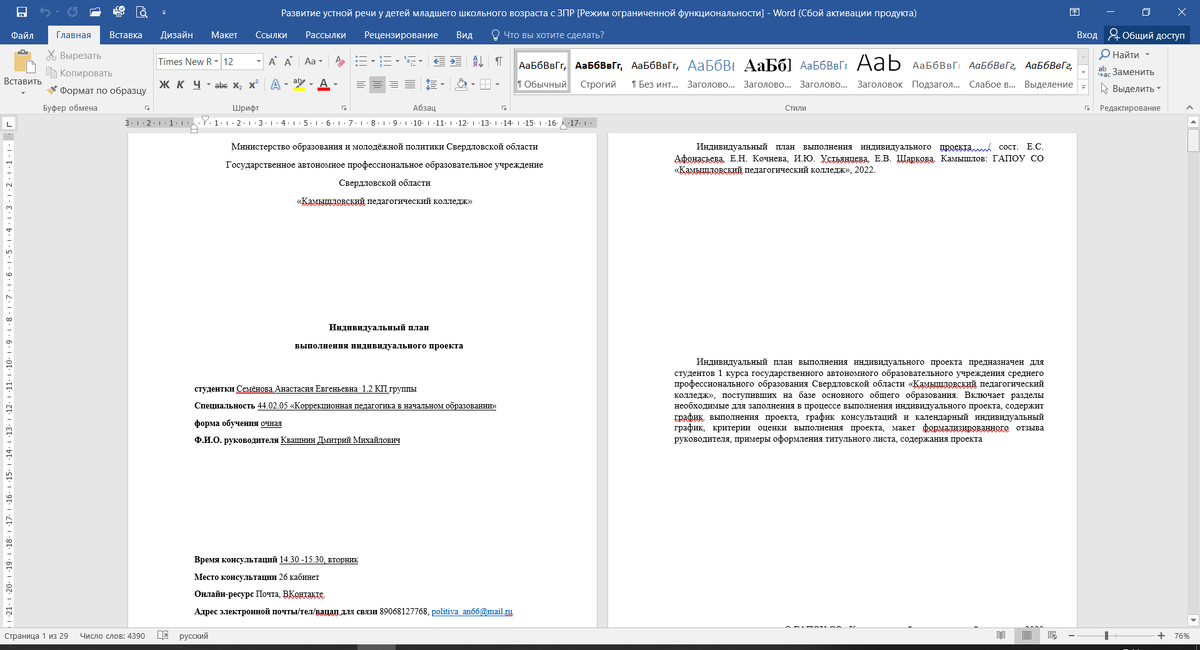Click the Вырезать (cut) command

tap(73, 56)
